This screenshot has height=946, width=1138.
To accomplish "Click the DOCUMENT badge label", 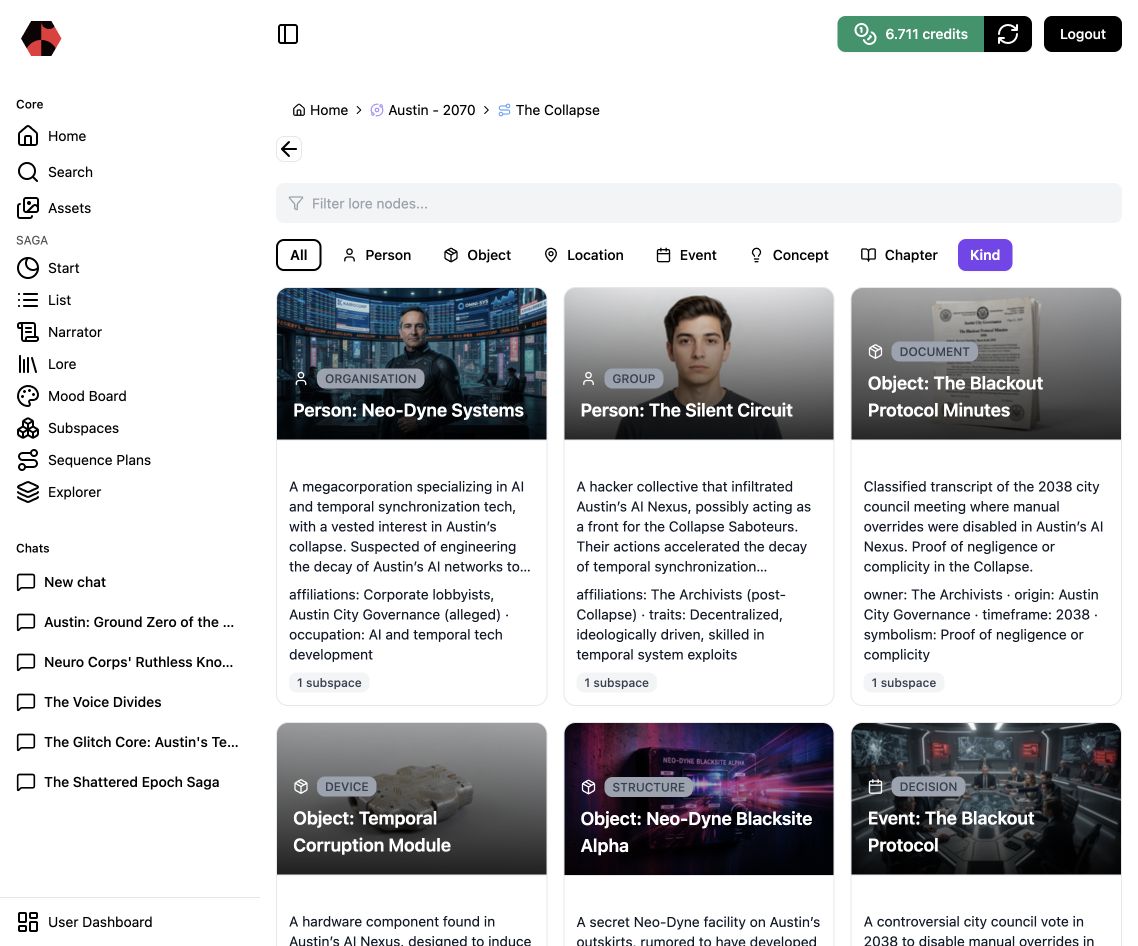I will point(934,351).
